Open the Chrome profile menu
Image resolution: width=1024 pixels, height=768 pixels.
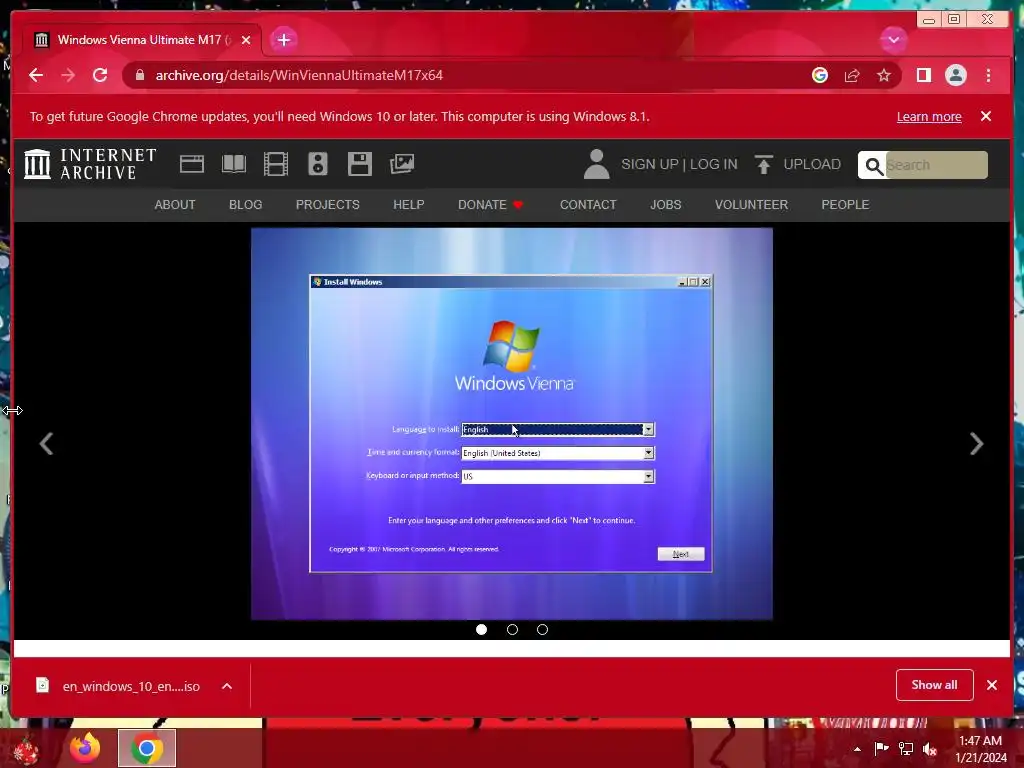pos(955,75)
